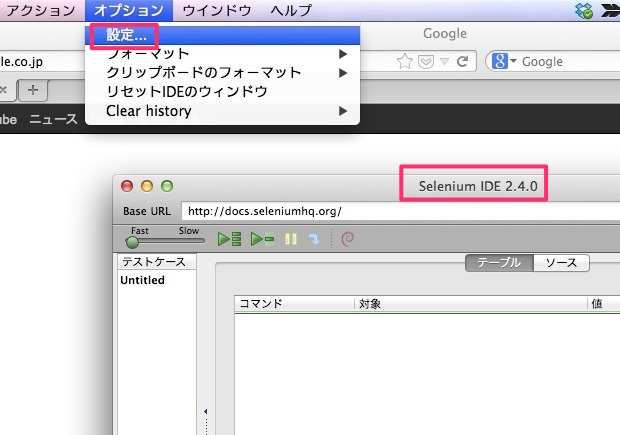
Task: Select 設定... from the options menu
Action: [222, 35]
